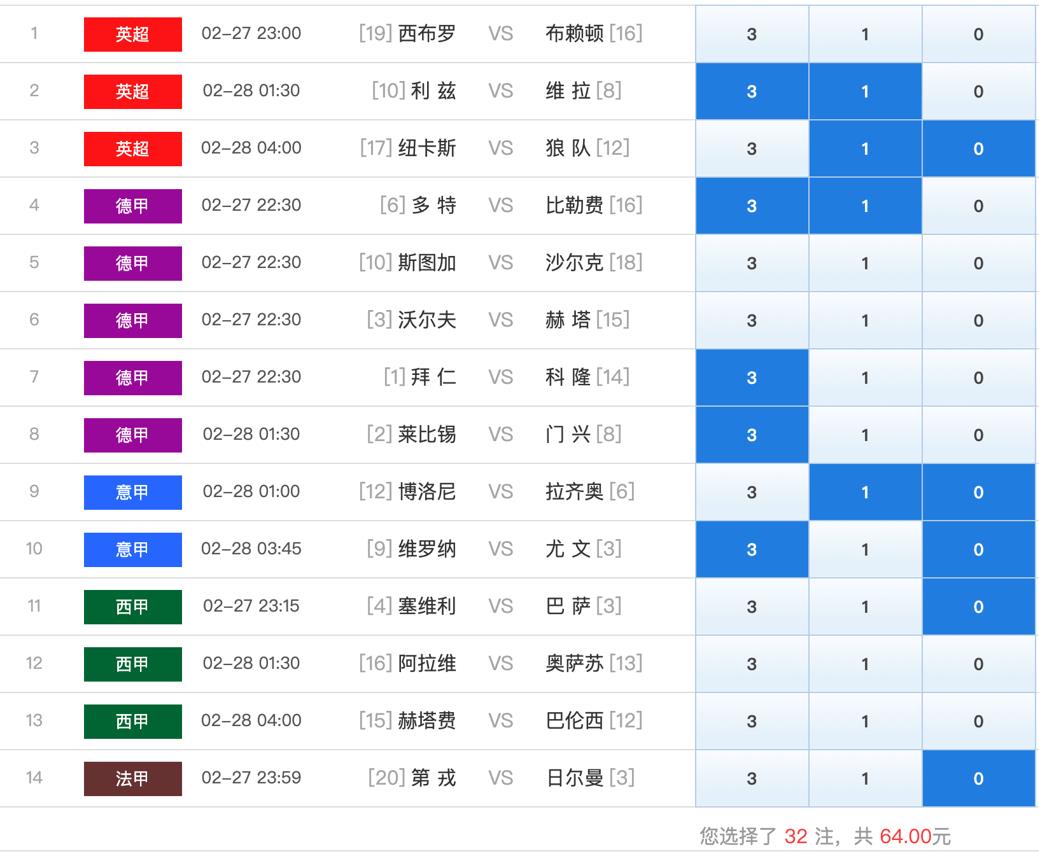Open home team 纽卡斯

[x=427, y=148]
